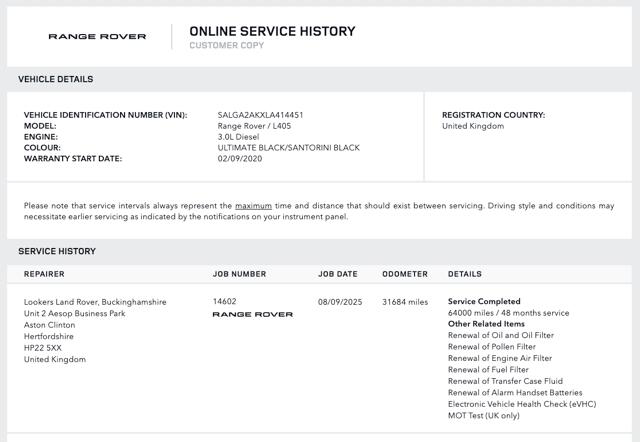Click the Repairer column header
Screen dimensions: 640x442
(x=44, y=274)
